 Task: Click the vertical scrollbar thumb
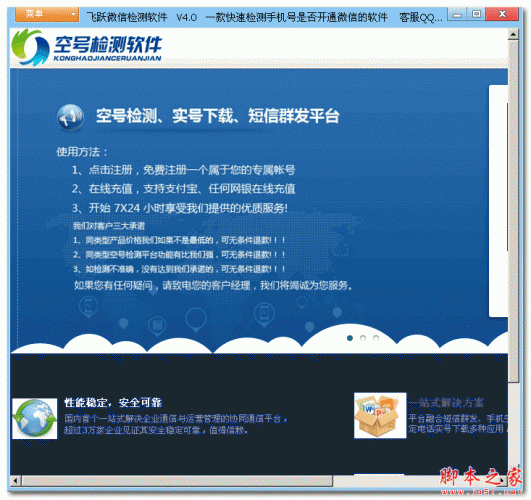pyautogui.click(x=513, y=212)
